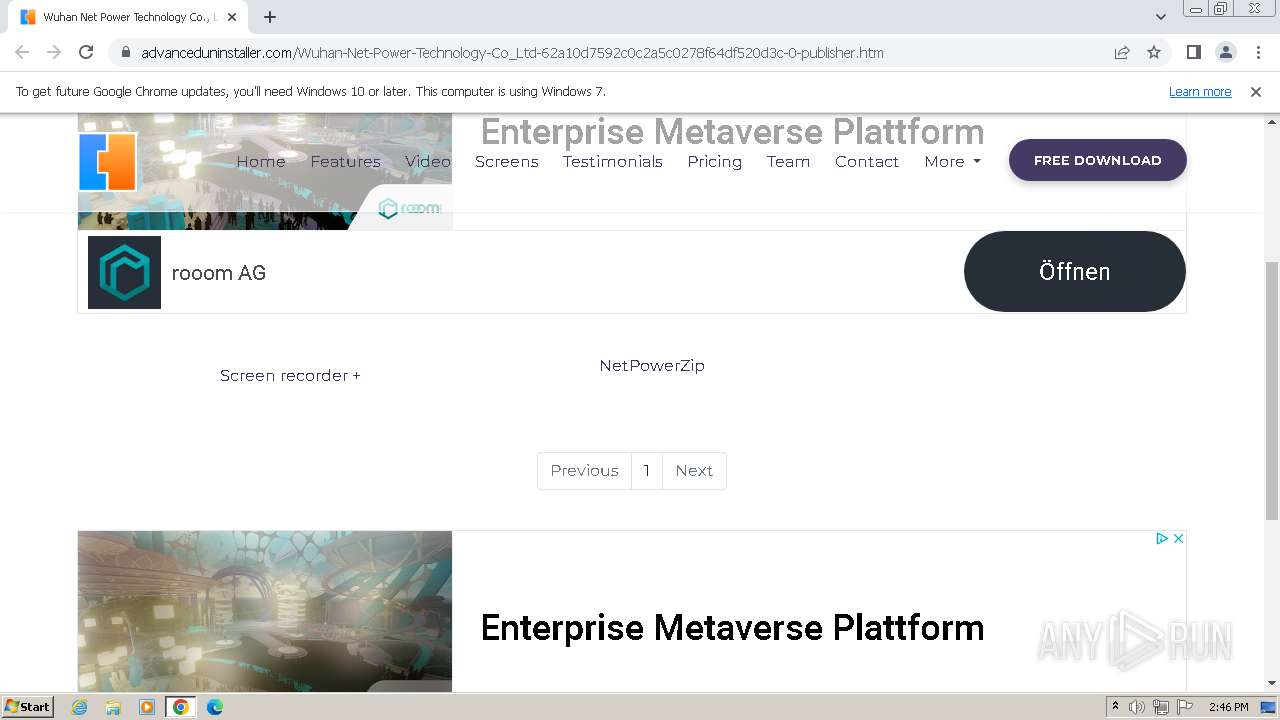The width and height of the screenshot is (1280, 720).
Task: Open the side panel icon
Action: click(1193, 52)
